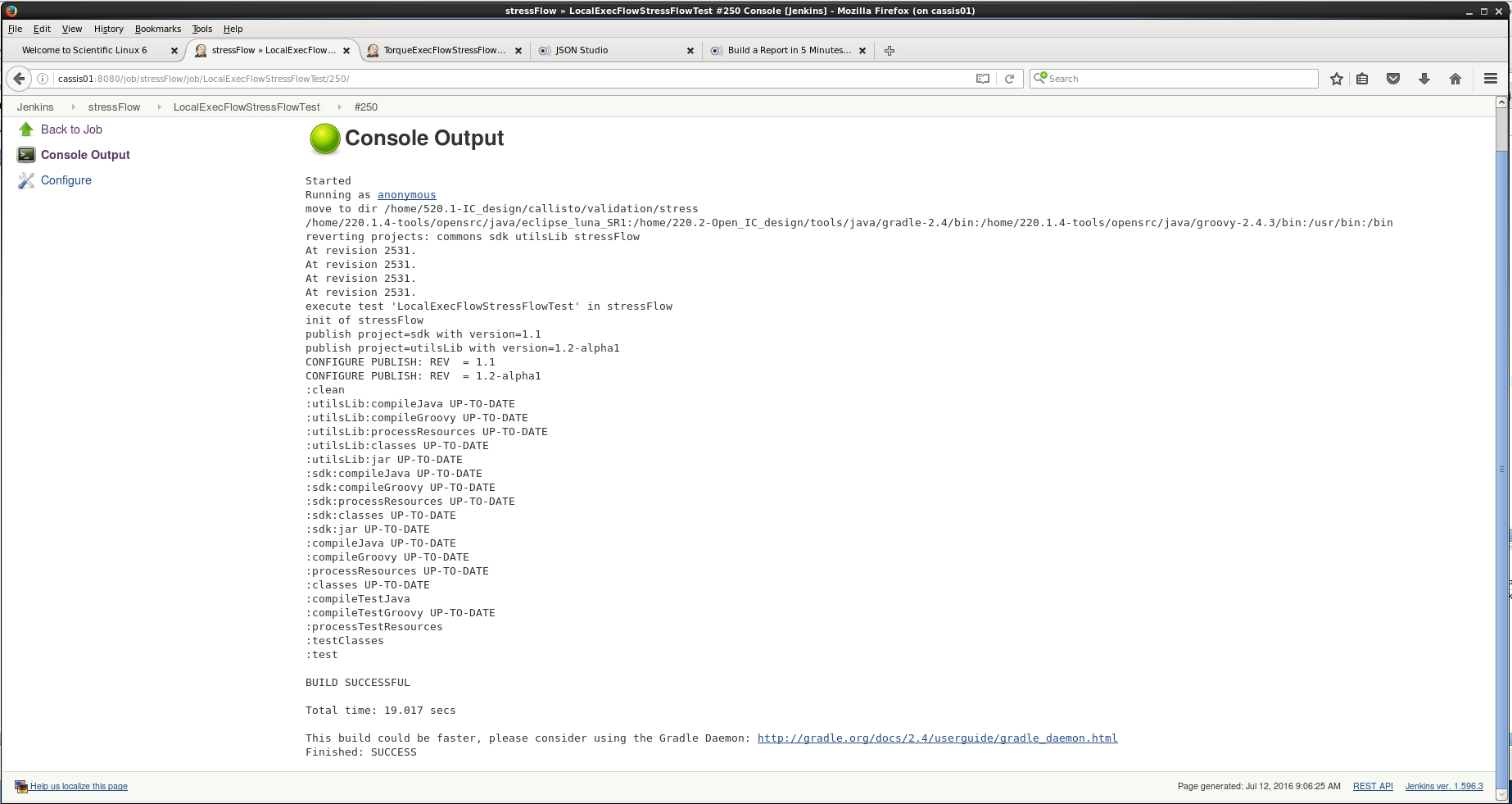
Task: Switch to Build a Report in 5 Minutes tab
Action: point(790,50)
